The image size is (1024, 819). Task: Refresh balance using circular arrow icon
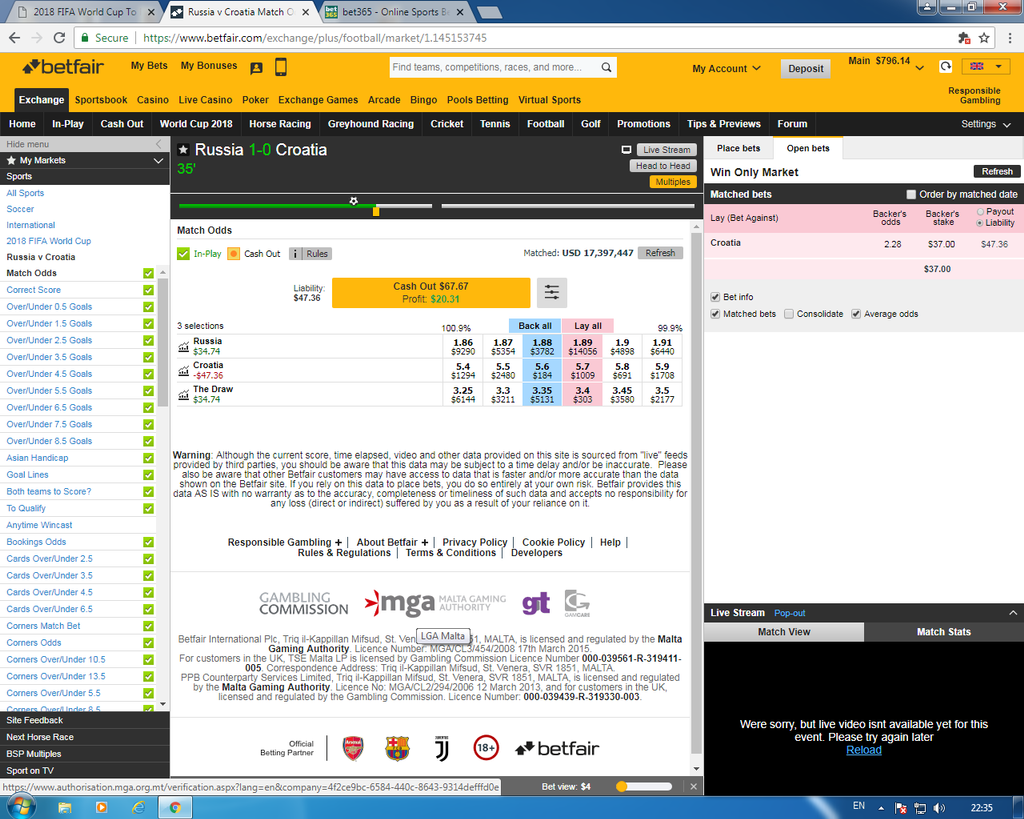tap(945, 67)
